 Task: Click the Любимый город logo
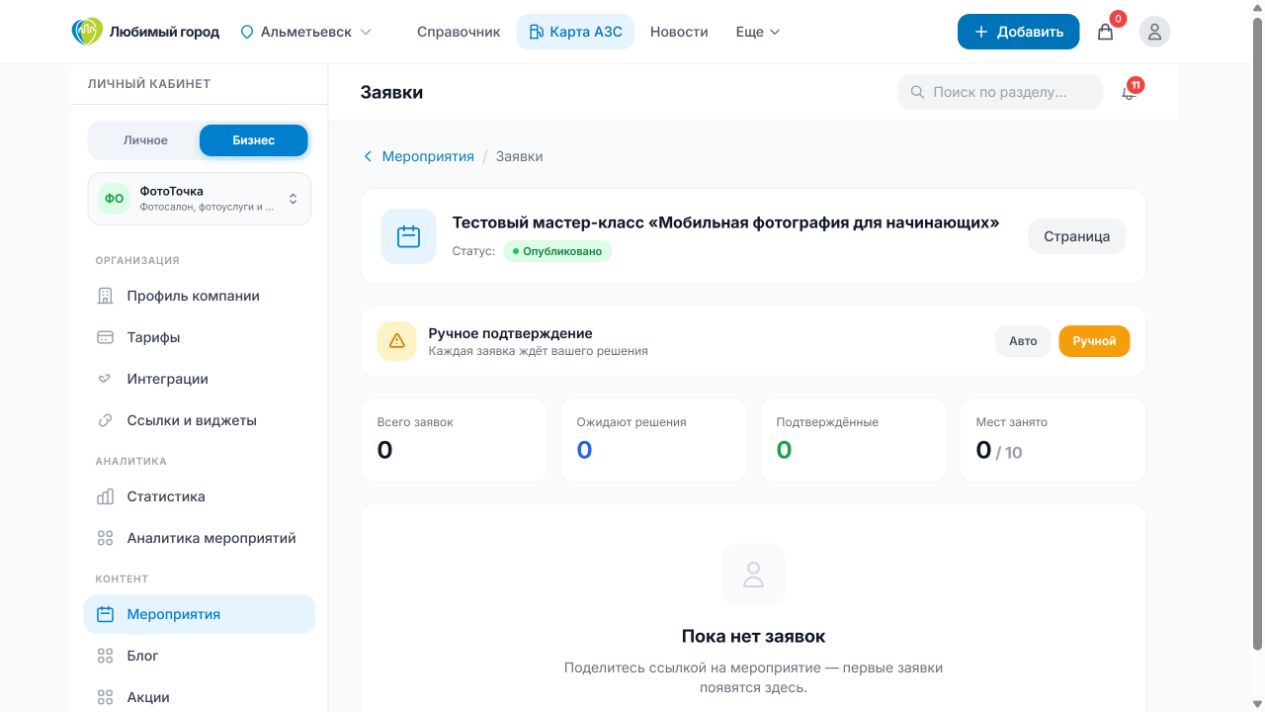[x=146, y=31]
